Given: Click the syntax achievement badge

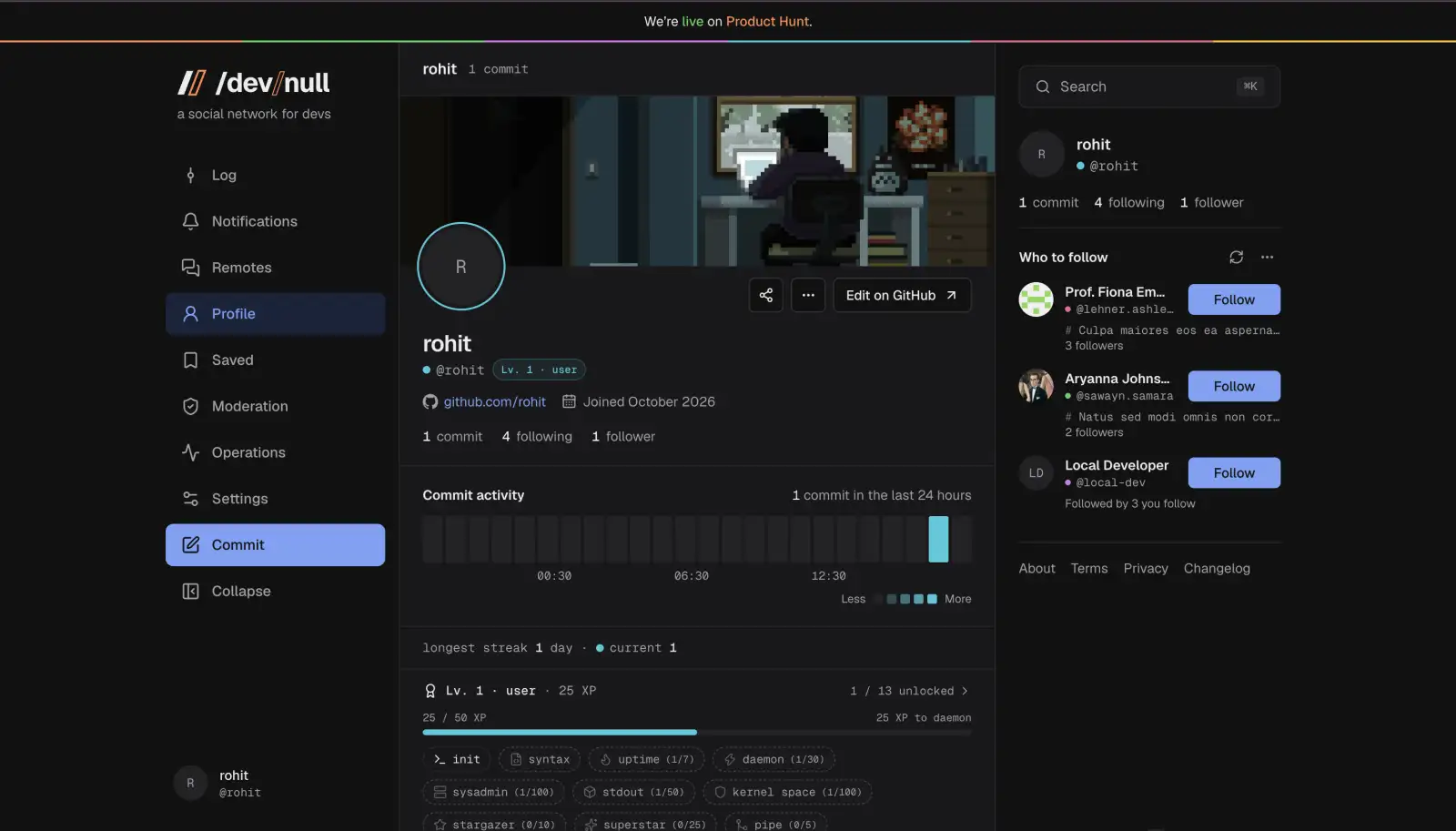Looking at the screenshot, I should click(540, 759).
